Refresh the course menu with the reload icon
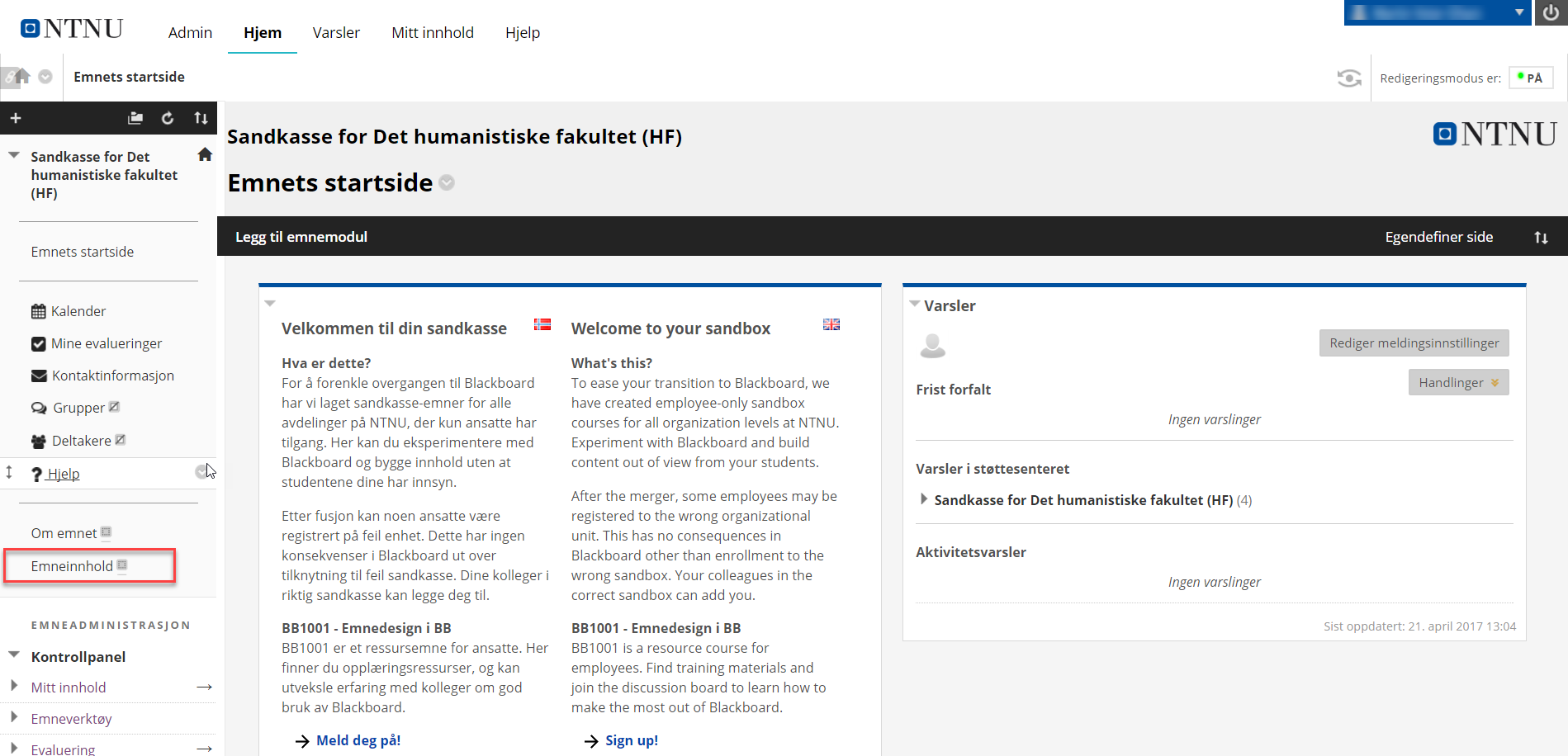Viewport: 1568px width, 756px height. point(168,118)
